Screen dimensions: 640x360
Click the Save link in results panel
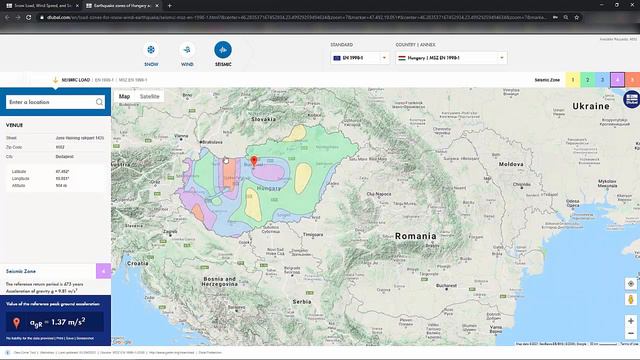pos(70,338)
